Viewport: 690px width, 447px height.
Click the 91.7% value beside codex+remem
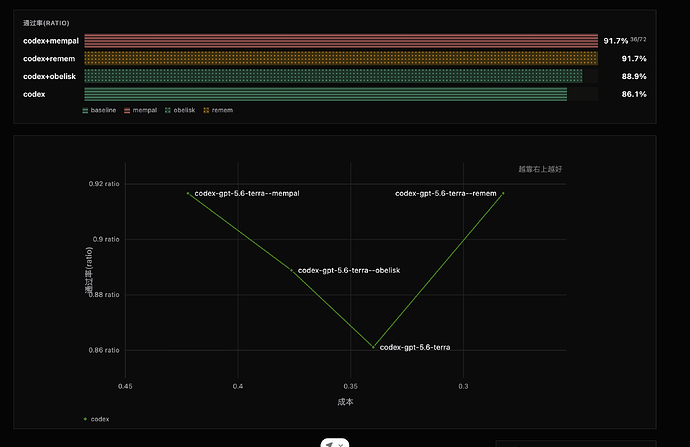point(634,59)
